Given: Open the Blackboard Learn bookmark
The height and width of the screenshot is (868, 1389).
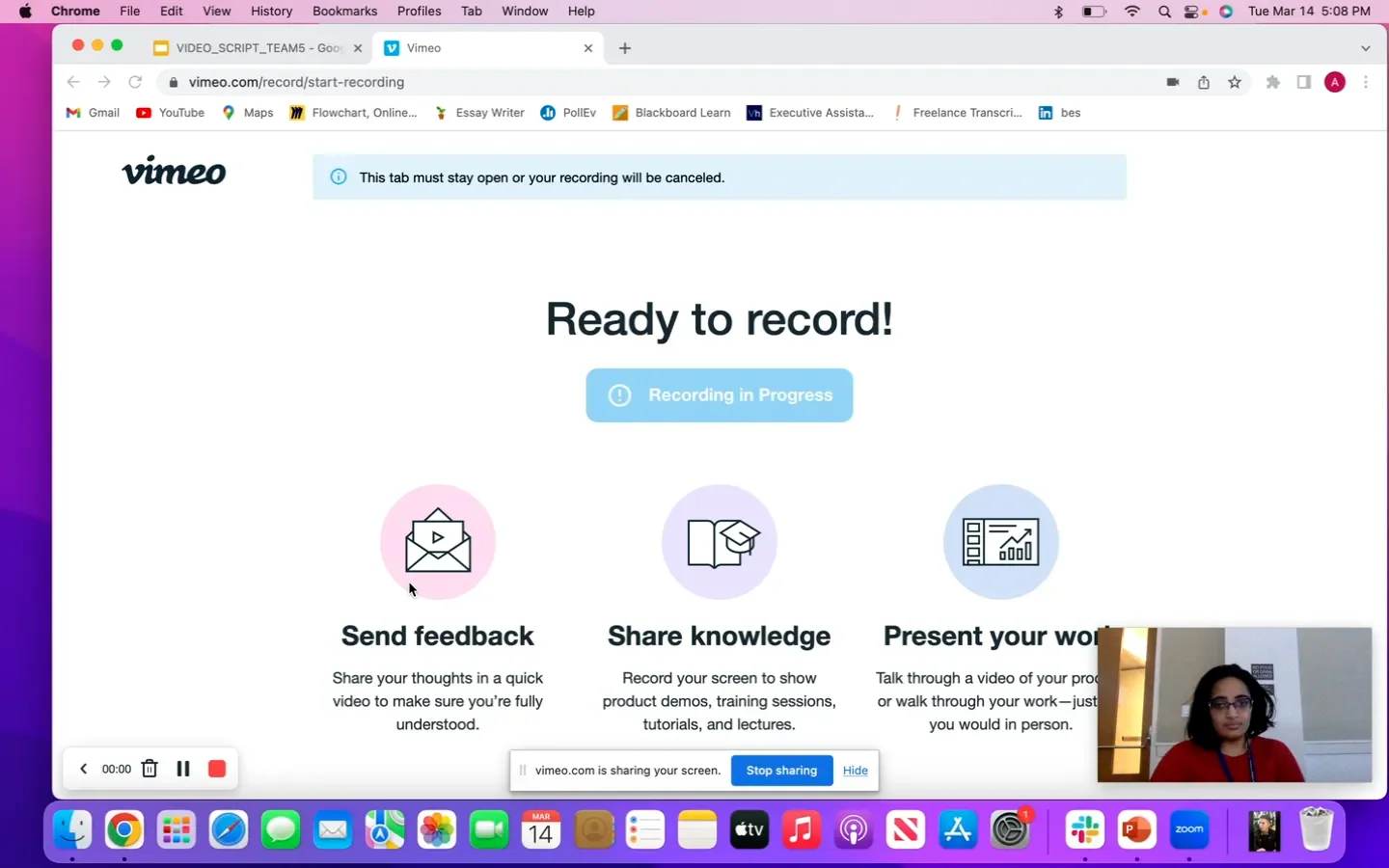Looking at the screenshot, I should pos(671,113).
